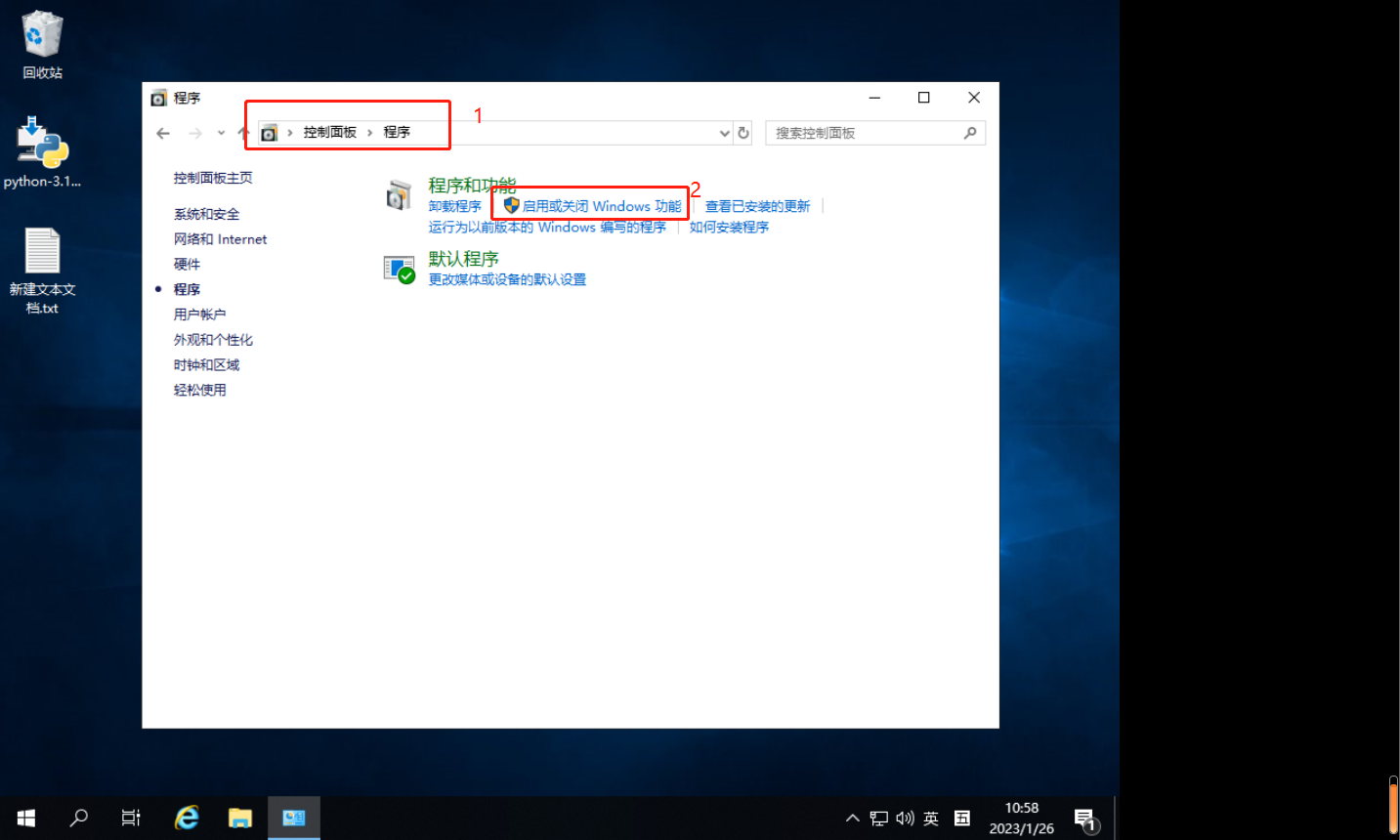1400x840 pixels.
Task: Open Task View on the taskbar
Action: tap(131, 818)
